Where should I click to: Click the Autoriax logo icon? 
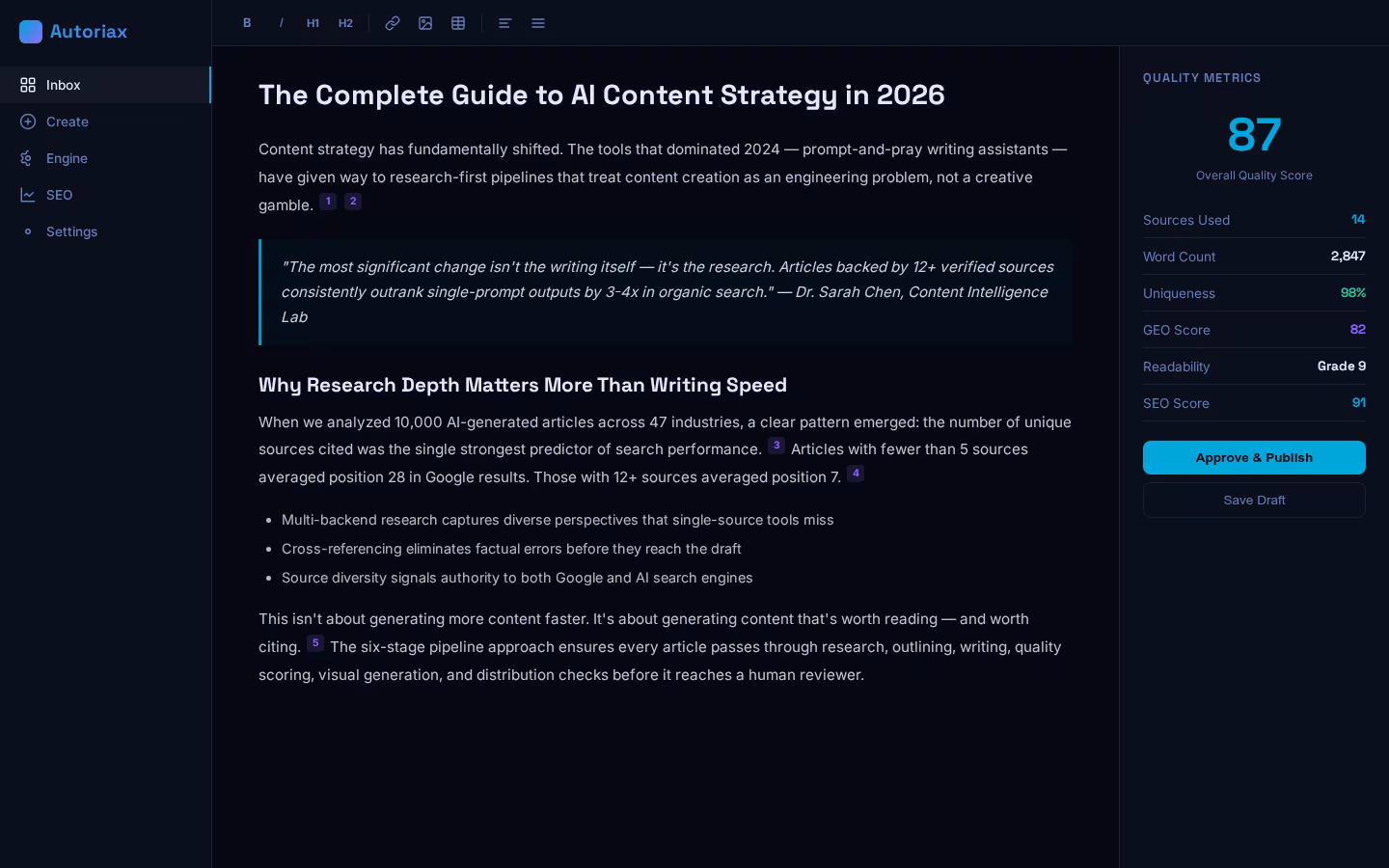[31, 32]
